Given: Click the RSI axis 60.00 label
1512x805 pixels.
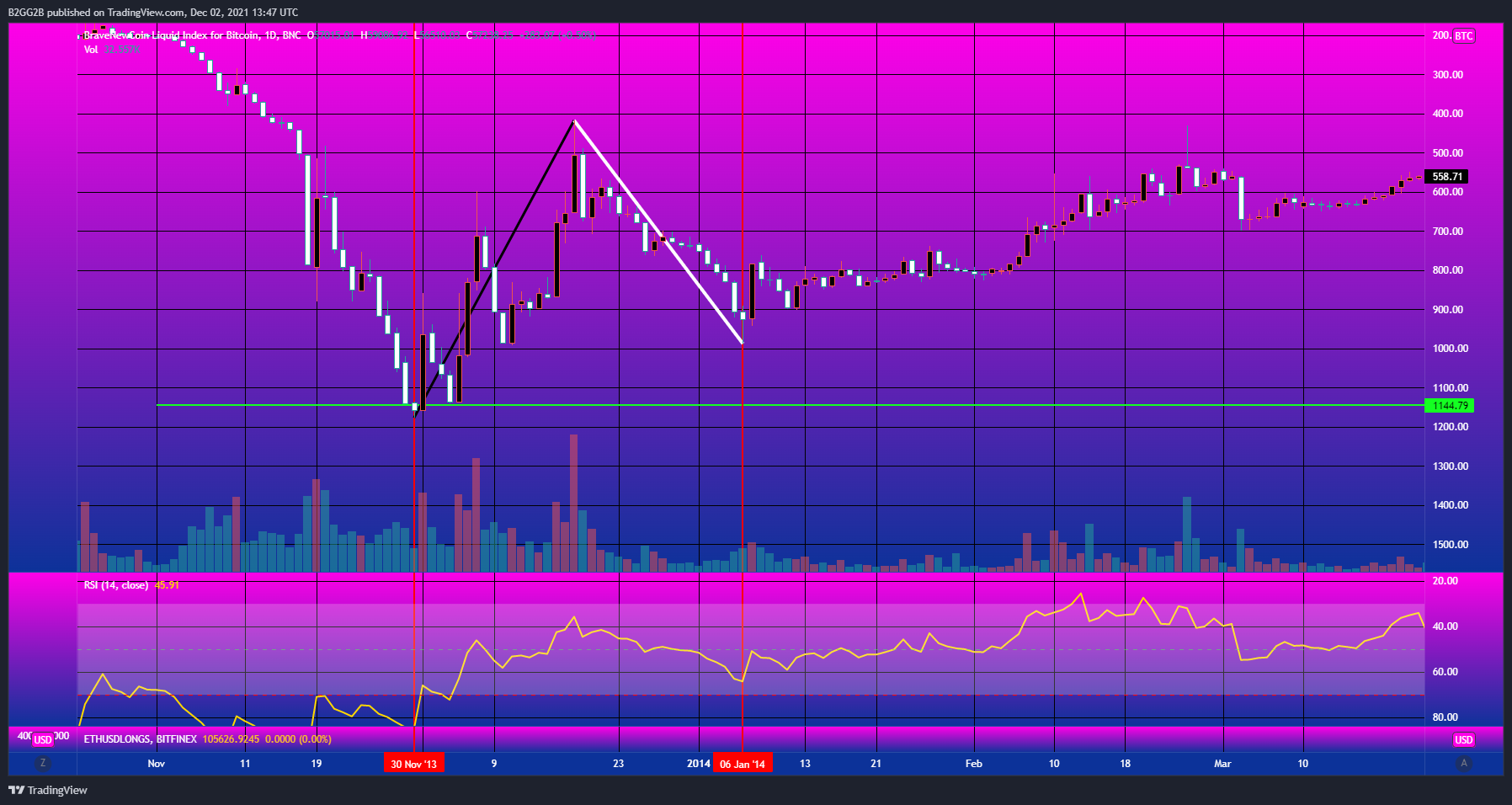Looking at the screenshot, I should (1445, 672).
